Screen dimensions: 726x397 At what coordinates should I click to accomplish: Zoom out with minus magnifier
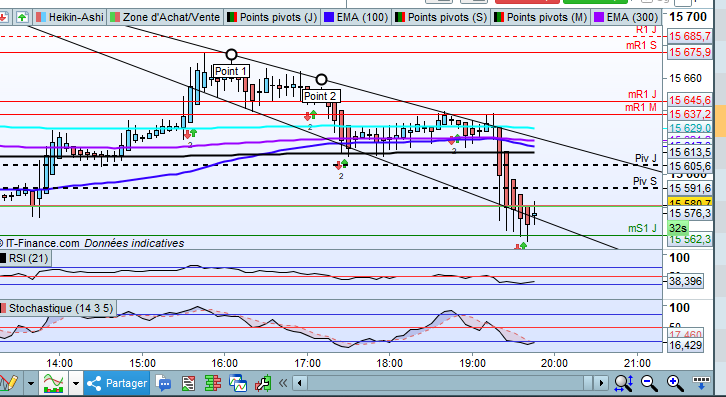(x=649, y=383)
